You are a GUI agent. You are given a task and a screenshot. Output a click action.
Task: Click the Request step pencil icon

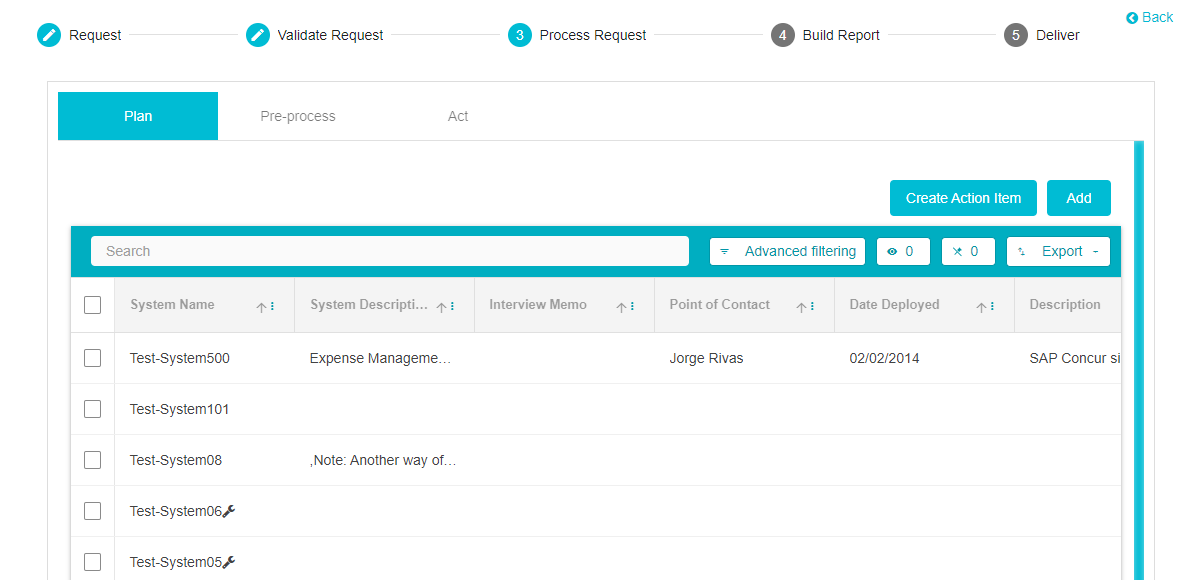pos(49,35)
